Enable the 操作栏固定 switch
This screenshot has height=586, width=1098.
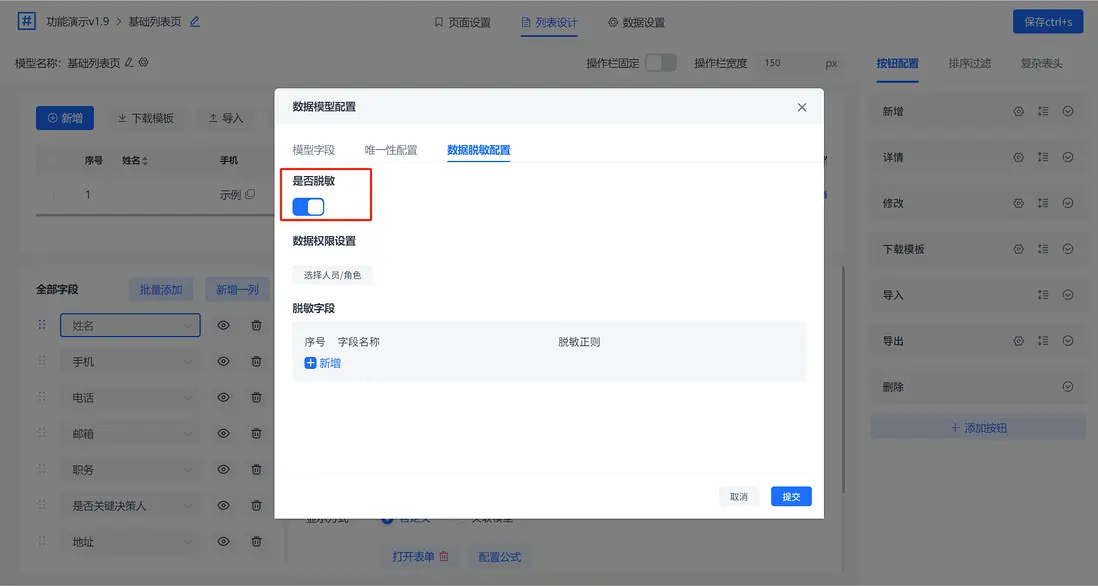coord(659,61)
